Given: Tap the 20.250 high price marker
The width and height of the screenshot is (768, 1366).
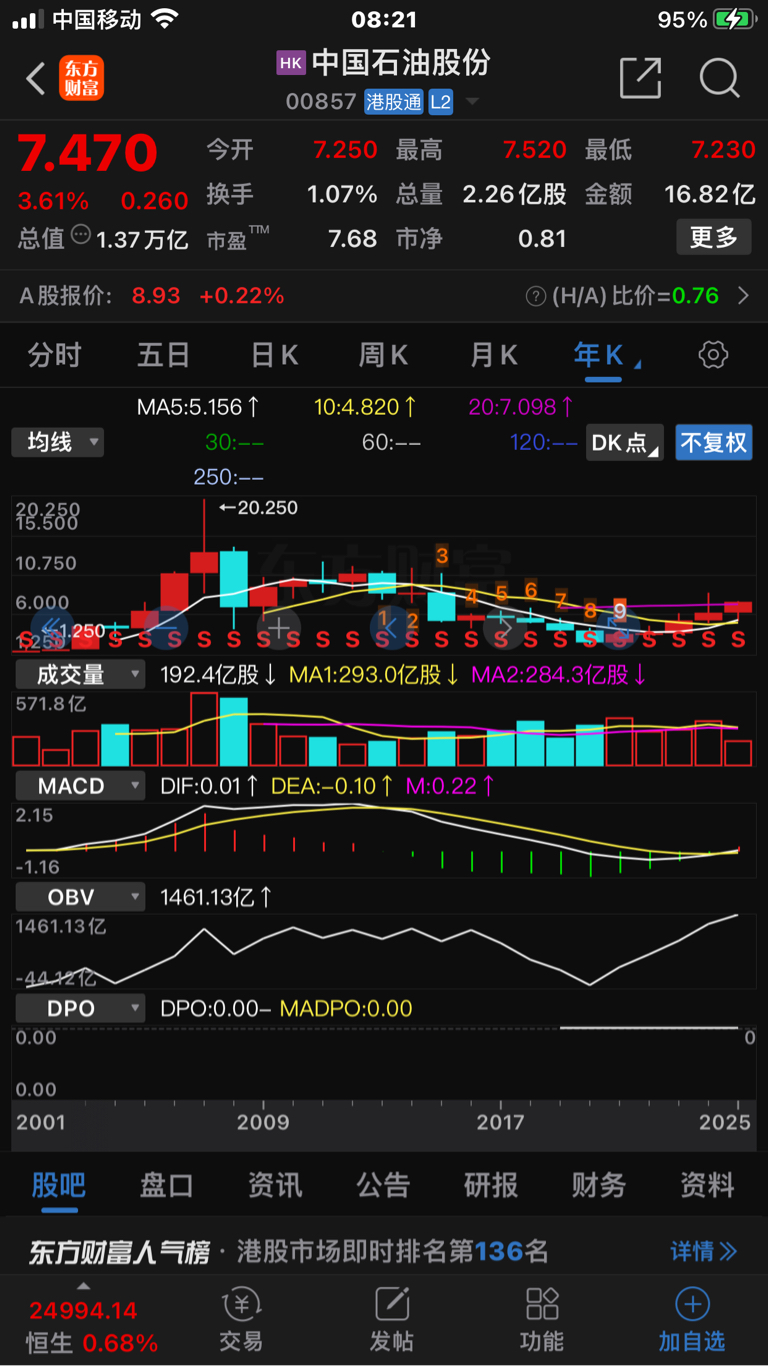Looking at the screenshot, I should pos(259,508).
